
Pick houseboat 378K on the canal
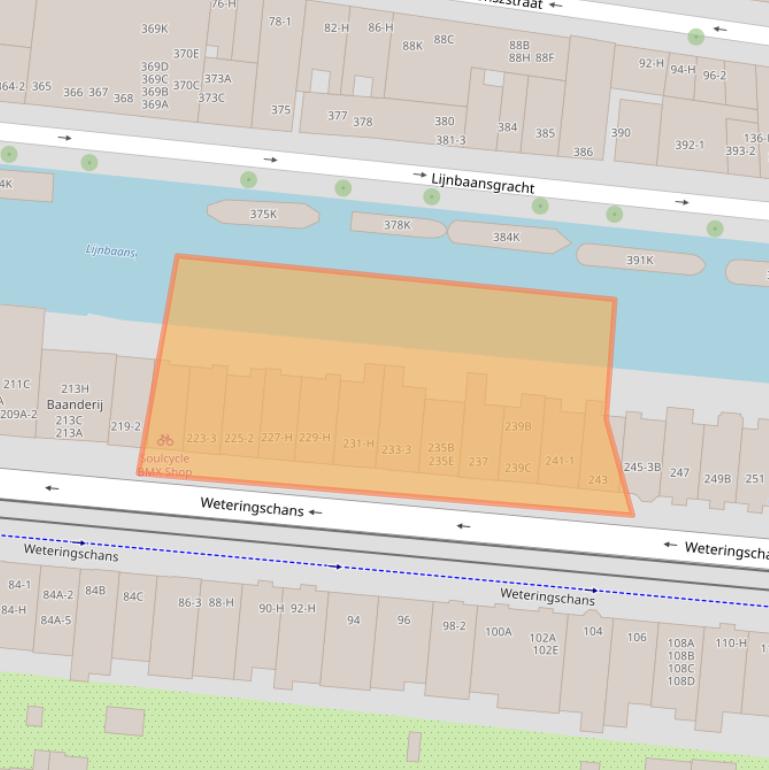tap(397, 225)
